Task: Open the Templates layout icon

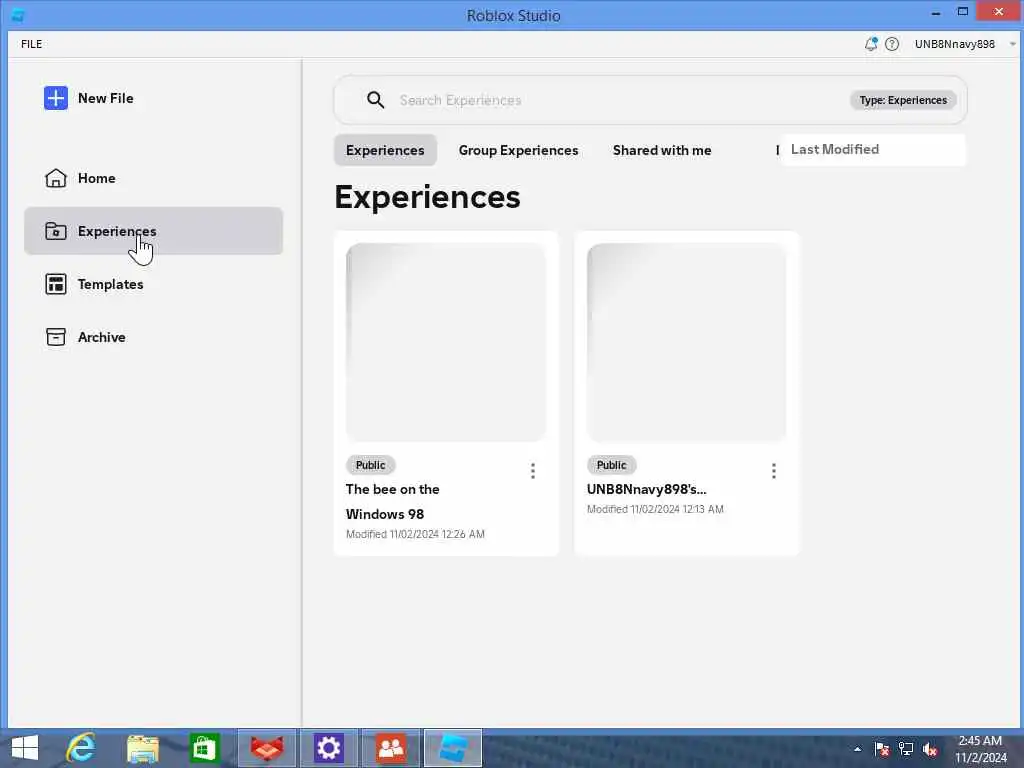Action: point(56,284)
